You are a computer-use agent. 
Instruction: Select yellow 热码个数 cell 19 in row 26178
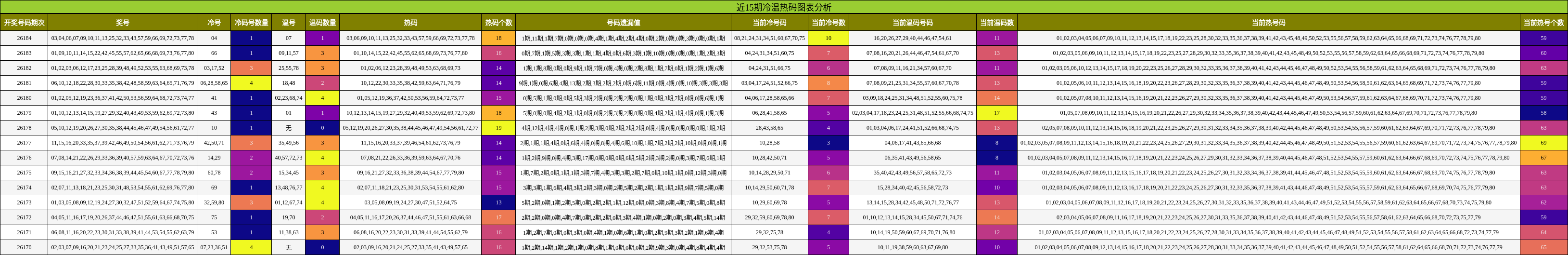pyautogui.click(x=498, y=127)
